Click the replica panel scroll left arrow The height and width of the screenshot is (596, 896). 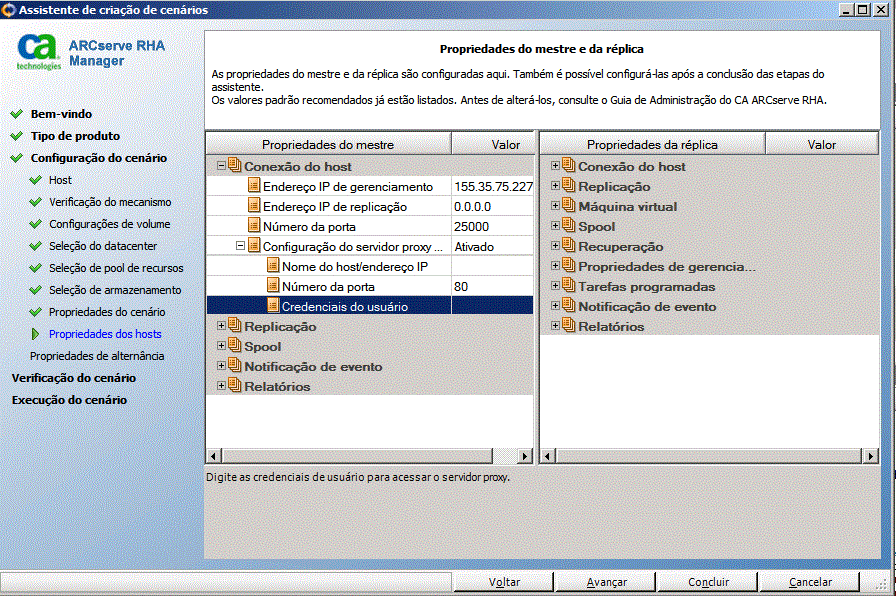pyautogui.click(x=547, y=456)
